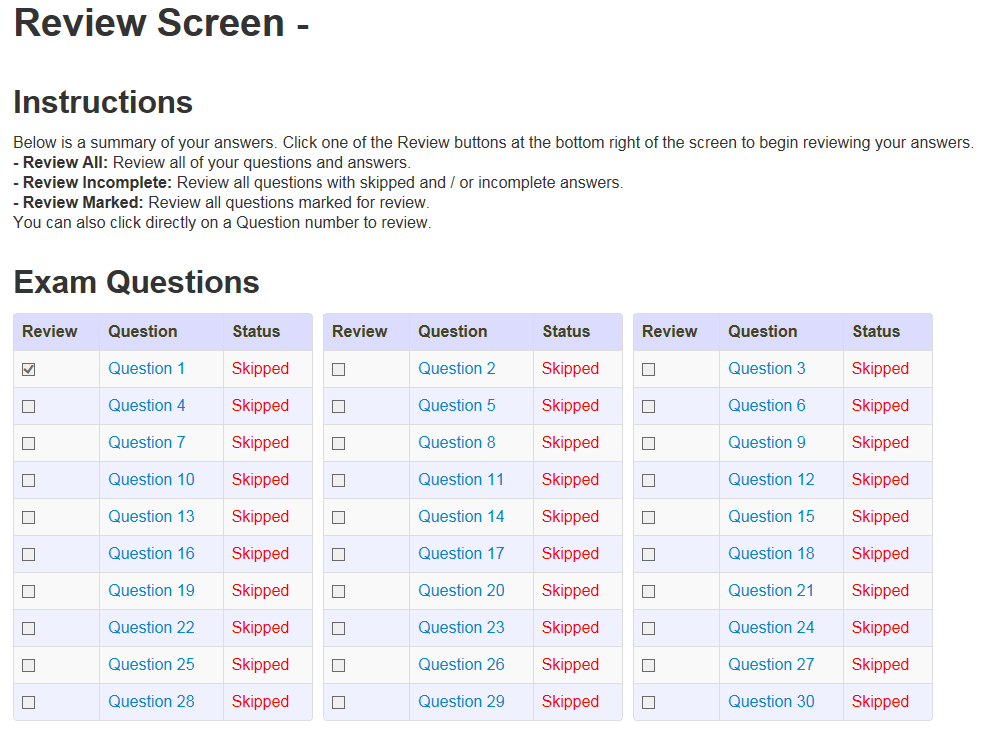Flag Question 22 for review
This screenshot has height=744, width=1007.
point(28,628)
